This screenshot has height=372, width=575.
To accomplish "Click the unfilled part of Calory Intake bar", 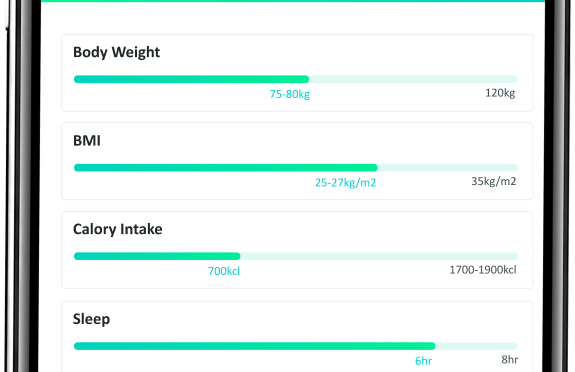I will (x=379, y=256).
